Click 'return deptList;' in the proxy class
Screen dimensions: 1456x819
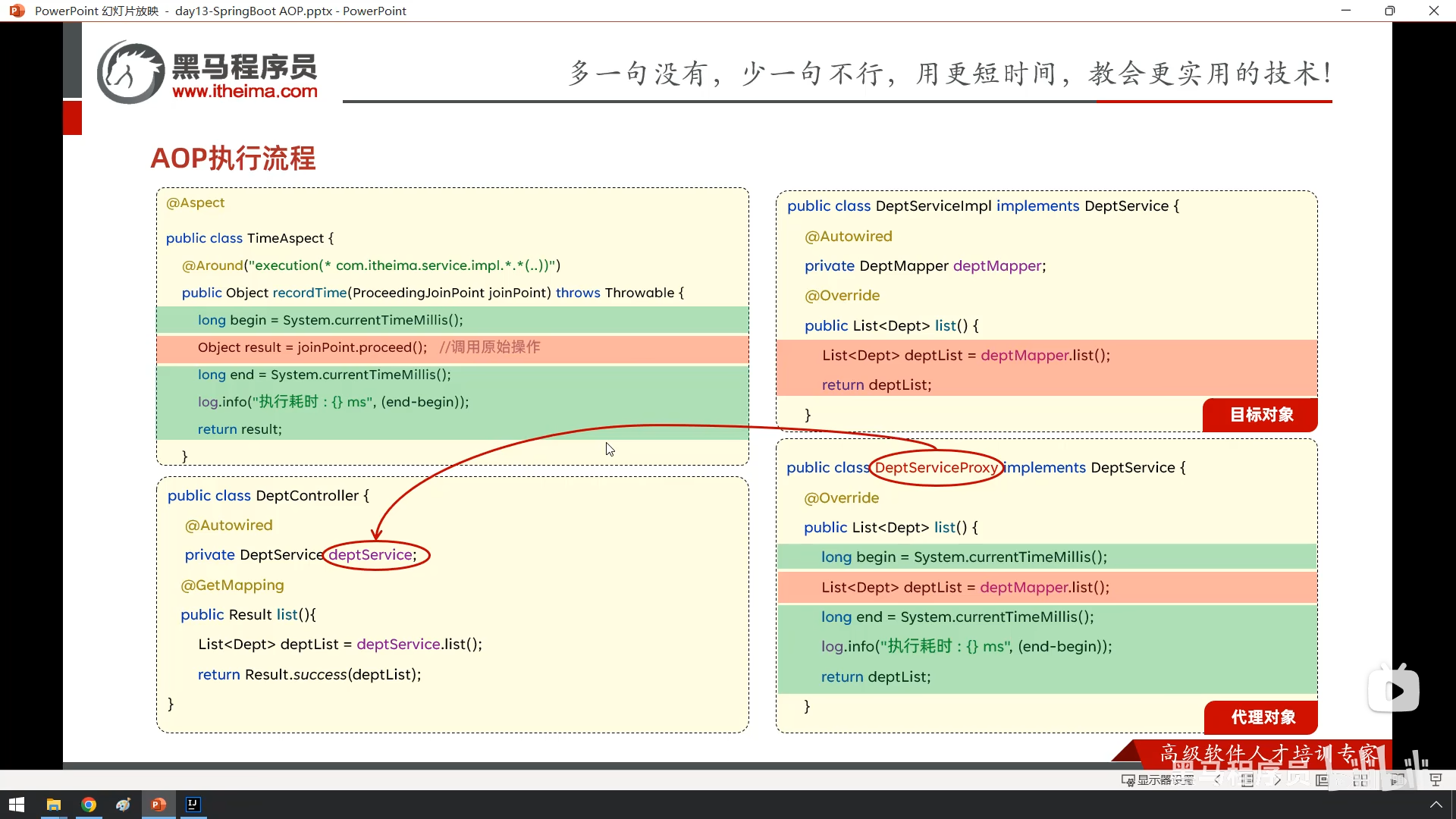[x=876, y=677]
